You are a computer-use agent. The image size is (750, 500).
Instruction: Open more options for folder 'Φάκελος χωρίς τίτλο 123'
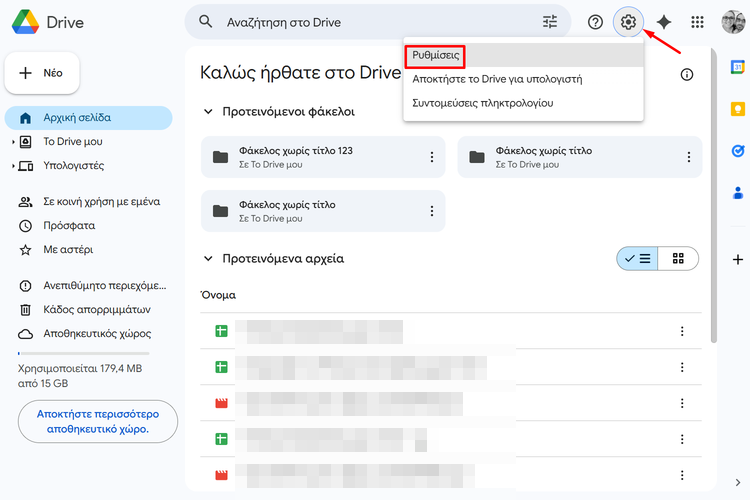click(431, 157)
